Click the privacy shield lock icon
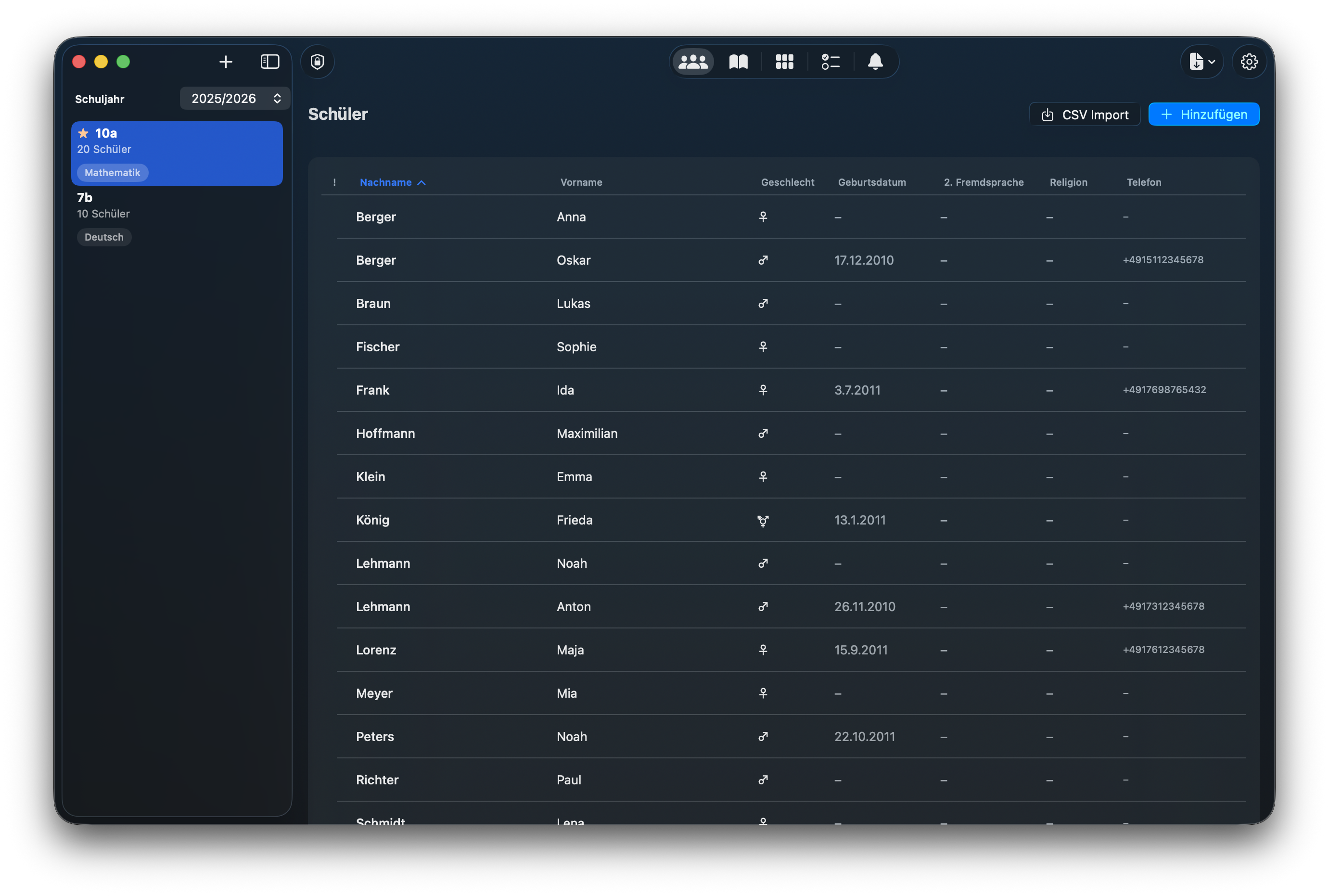 (x=318, y=62)
